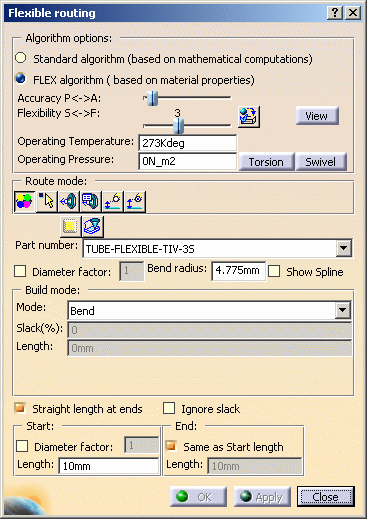
Task: Click the material settings icon beside View
Action: pos(249,117)
